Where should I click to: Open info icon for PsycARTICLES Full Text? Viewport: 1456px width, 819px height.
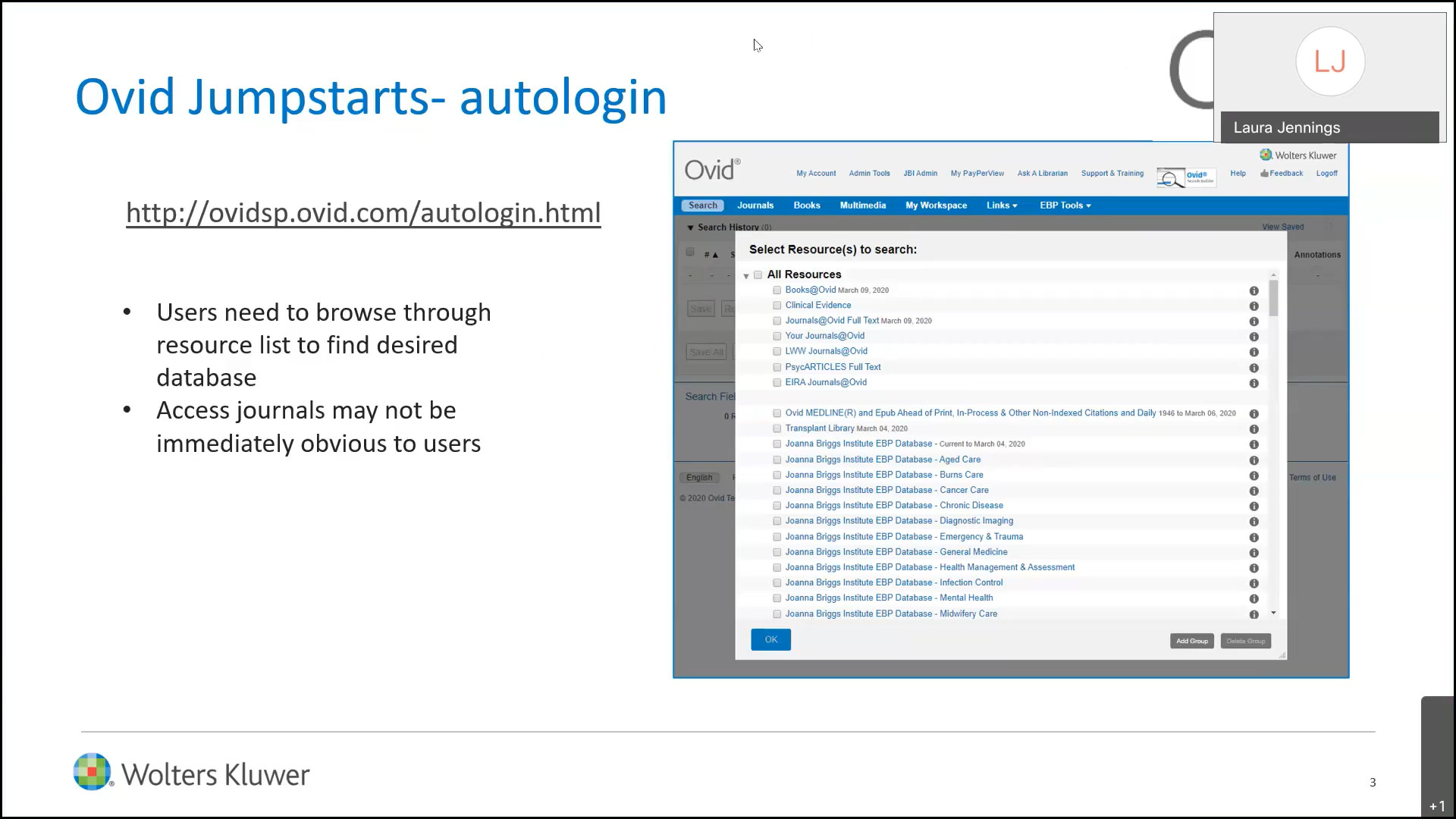(x=1254, y=368)
